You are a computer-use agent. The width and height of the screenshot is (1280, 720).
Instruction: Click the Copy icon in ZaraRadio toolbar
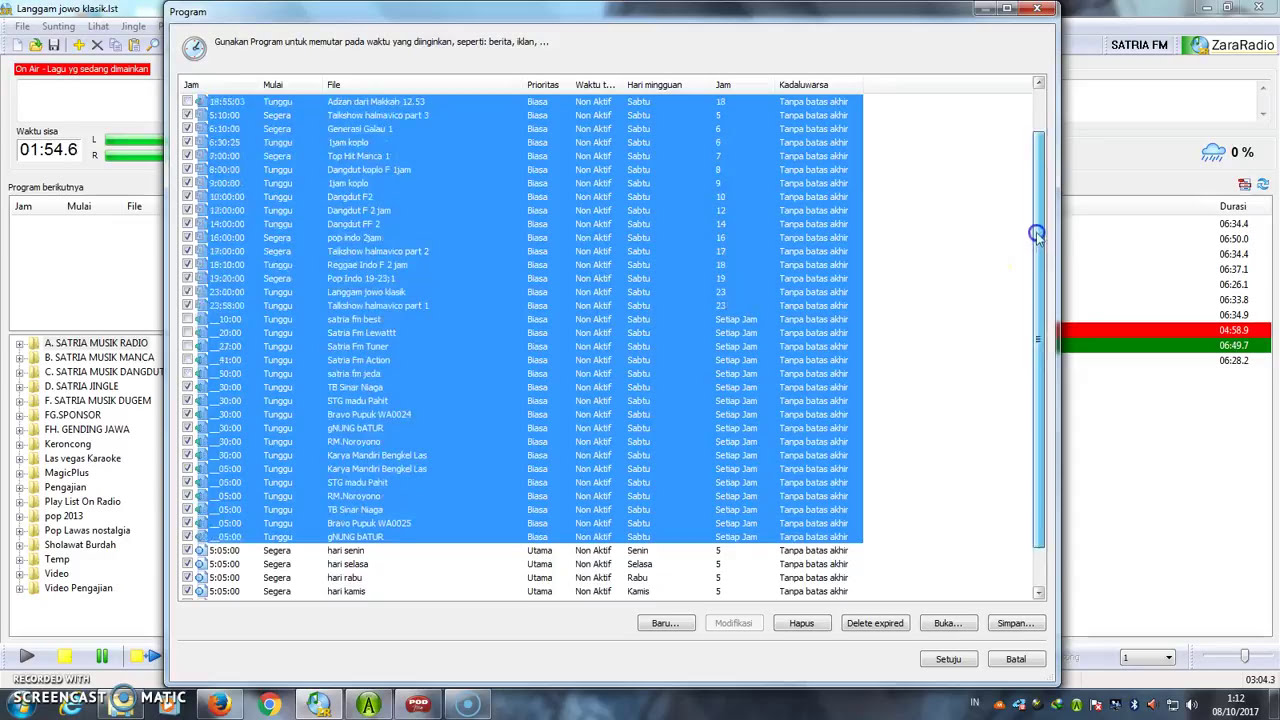point(115,45)
